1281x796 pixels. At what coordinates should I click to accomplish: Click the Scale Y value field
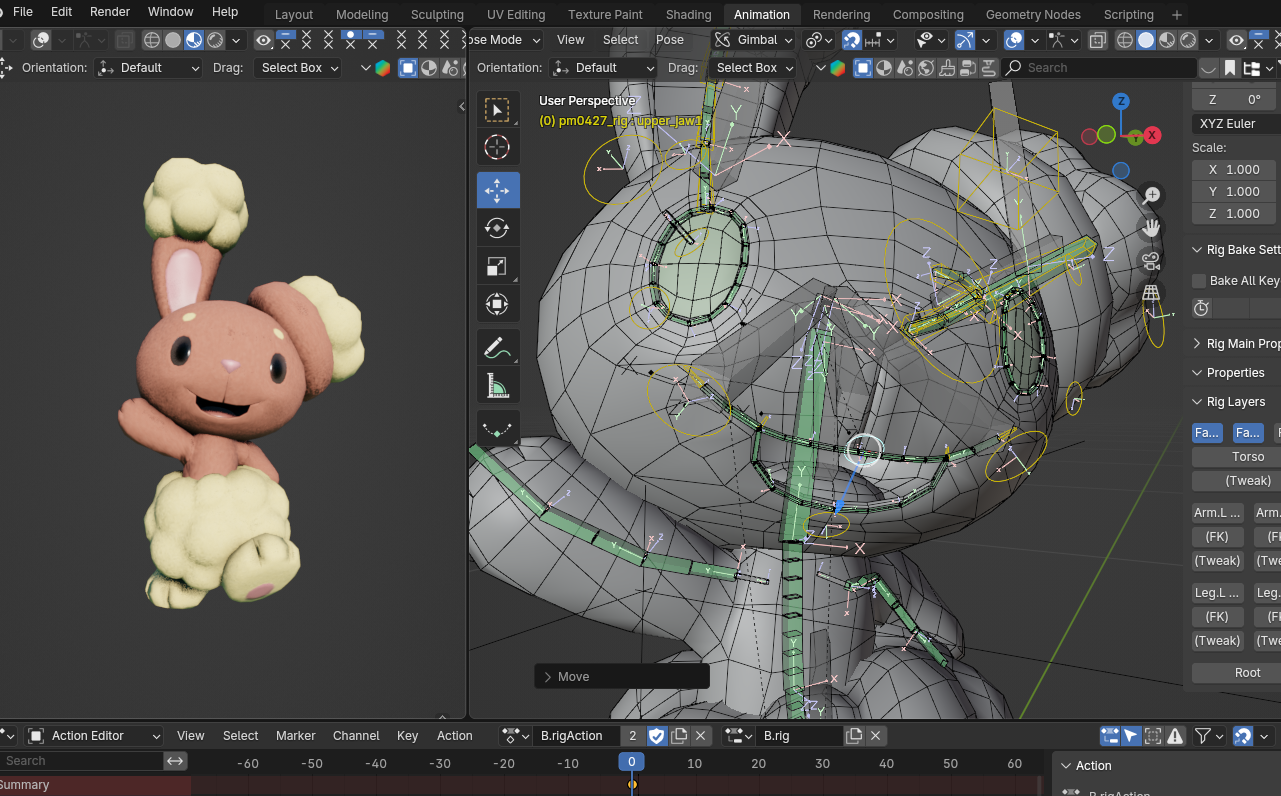point(1236,192)
